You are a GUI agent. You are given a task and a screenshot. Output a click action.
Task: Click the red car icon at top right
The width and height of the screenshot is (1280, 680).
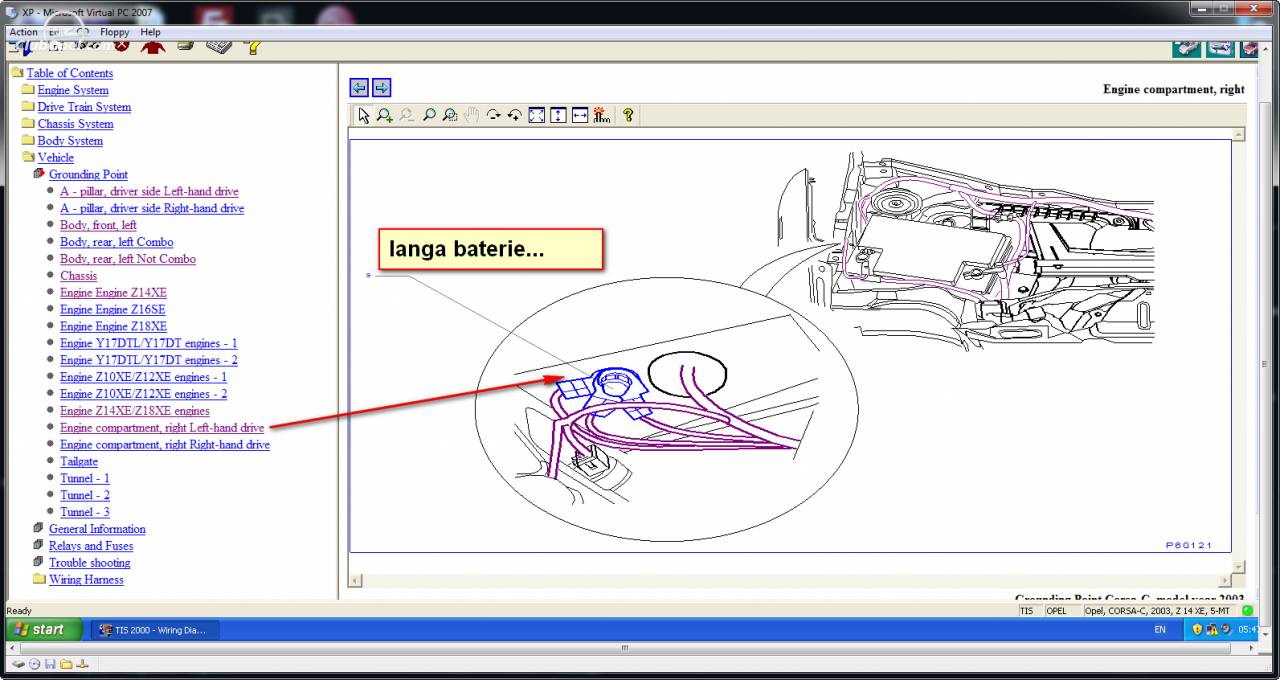tap(1249, 47)
